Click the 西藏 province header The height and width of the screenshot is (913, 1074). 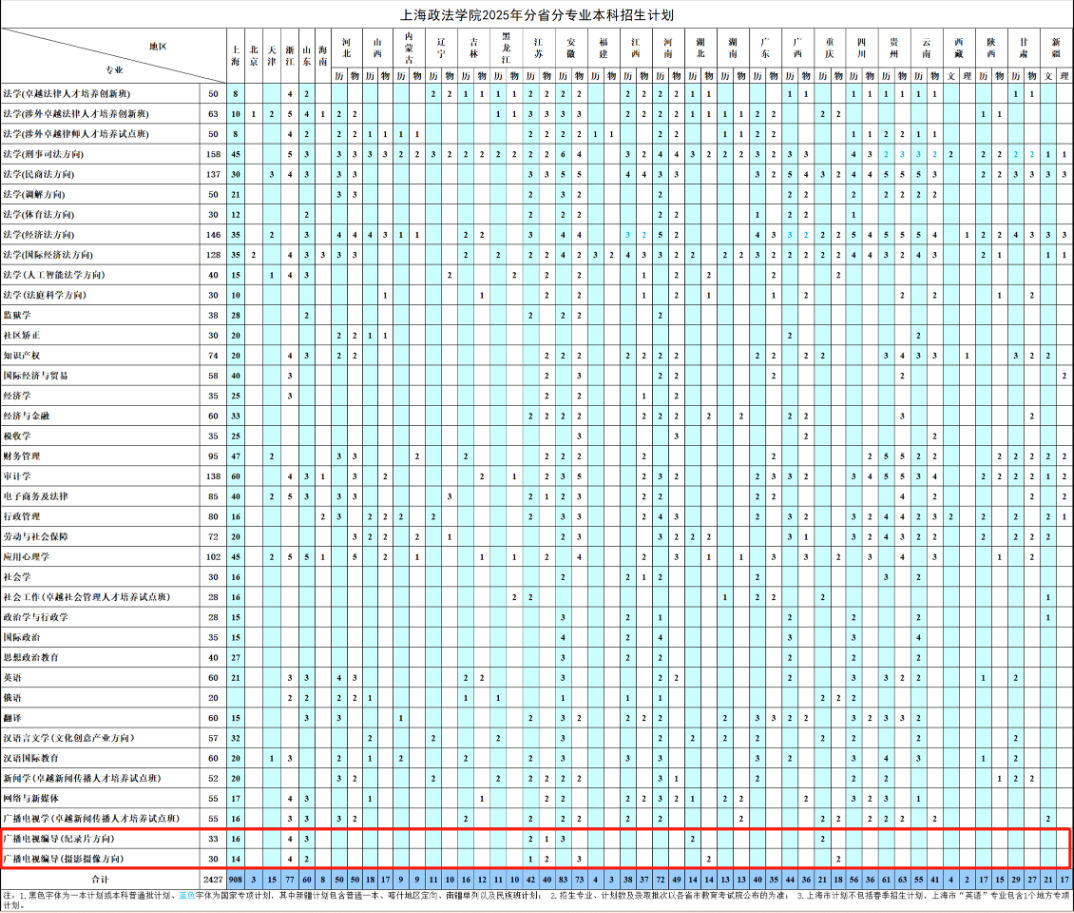click(959, 48)
